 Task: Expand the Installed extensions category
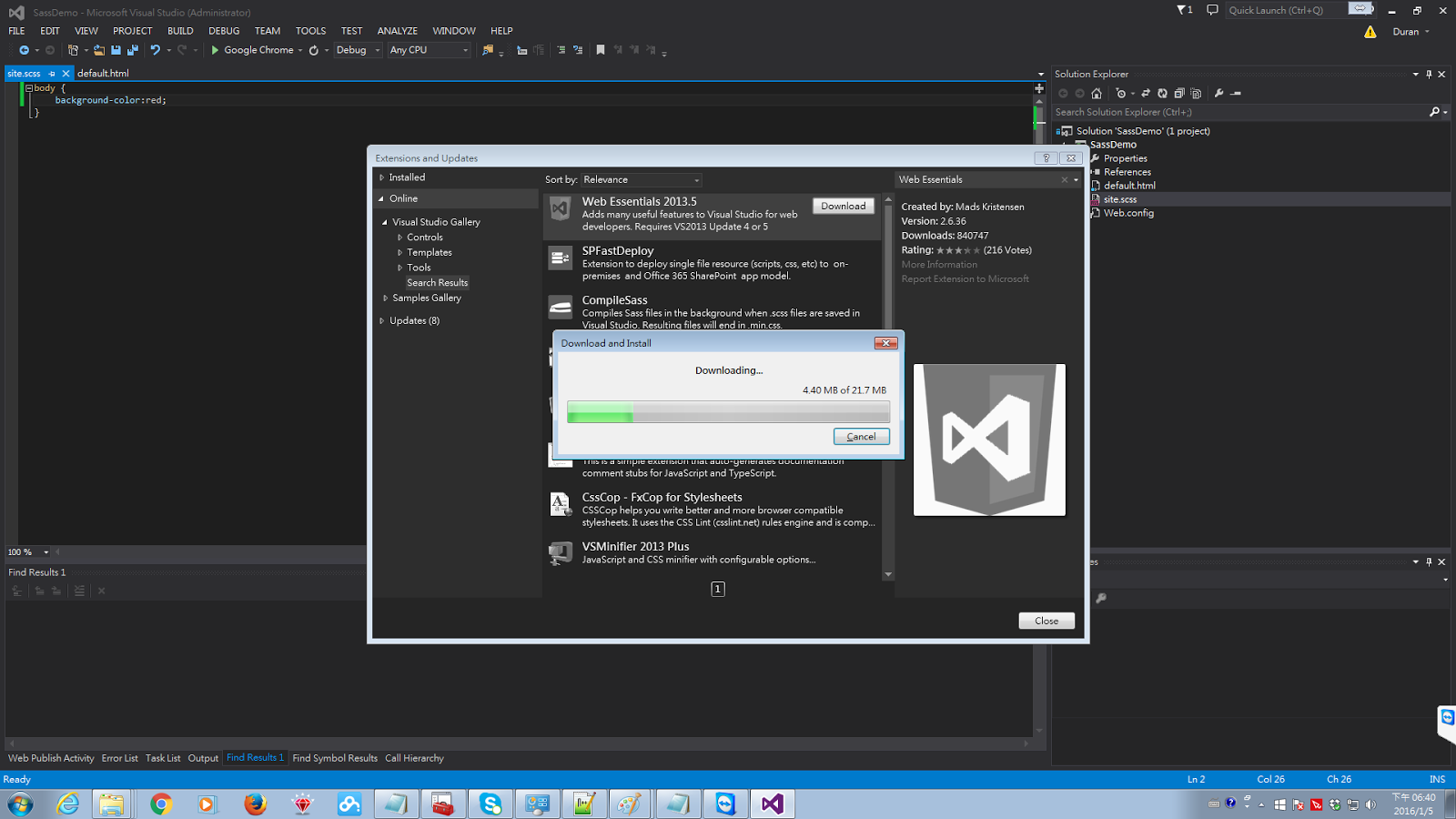pyautogui.click(x=383, y=177)
